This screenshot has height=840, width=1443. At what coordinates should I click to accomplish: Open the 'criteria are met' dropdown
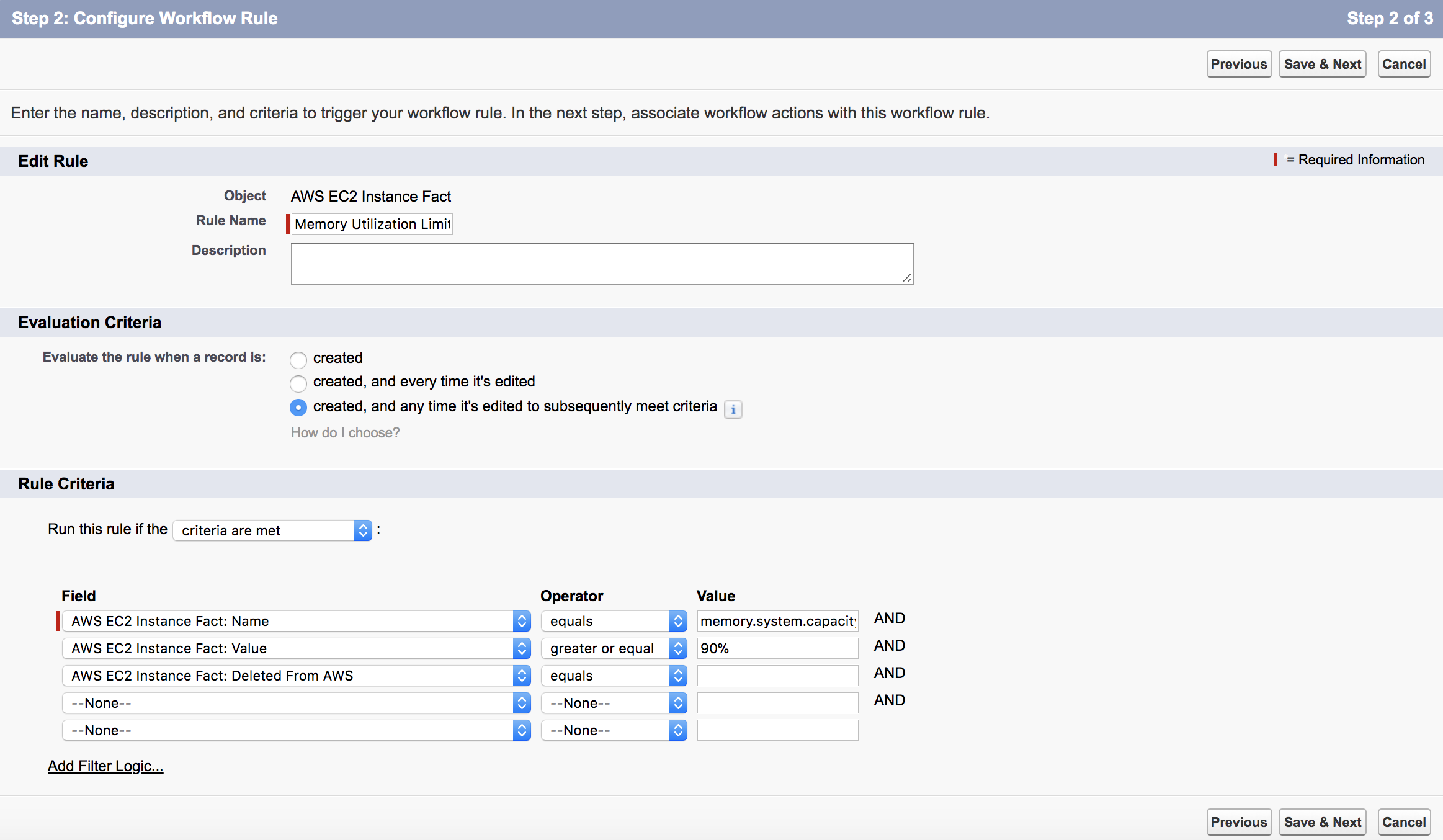(x=272, y=530)
